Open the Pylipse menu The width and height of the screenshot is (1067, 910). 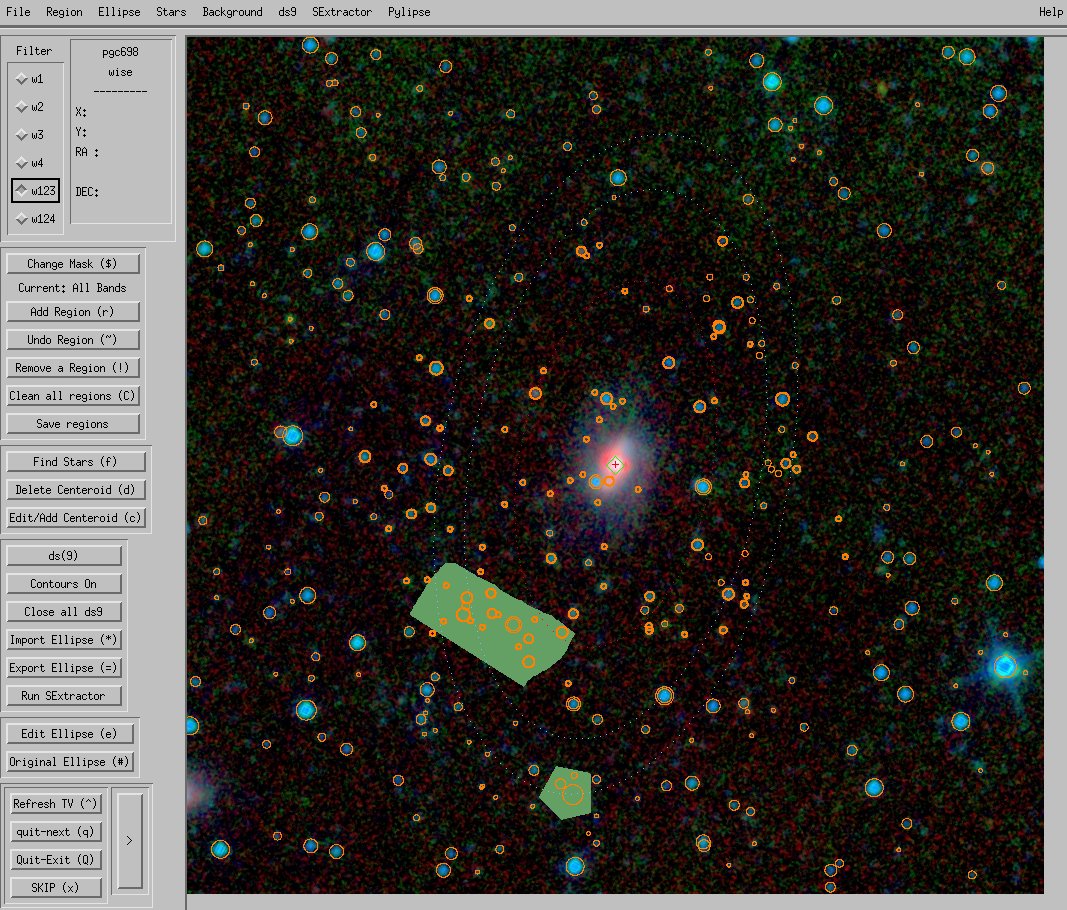(409, 12)
